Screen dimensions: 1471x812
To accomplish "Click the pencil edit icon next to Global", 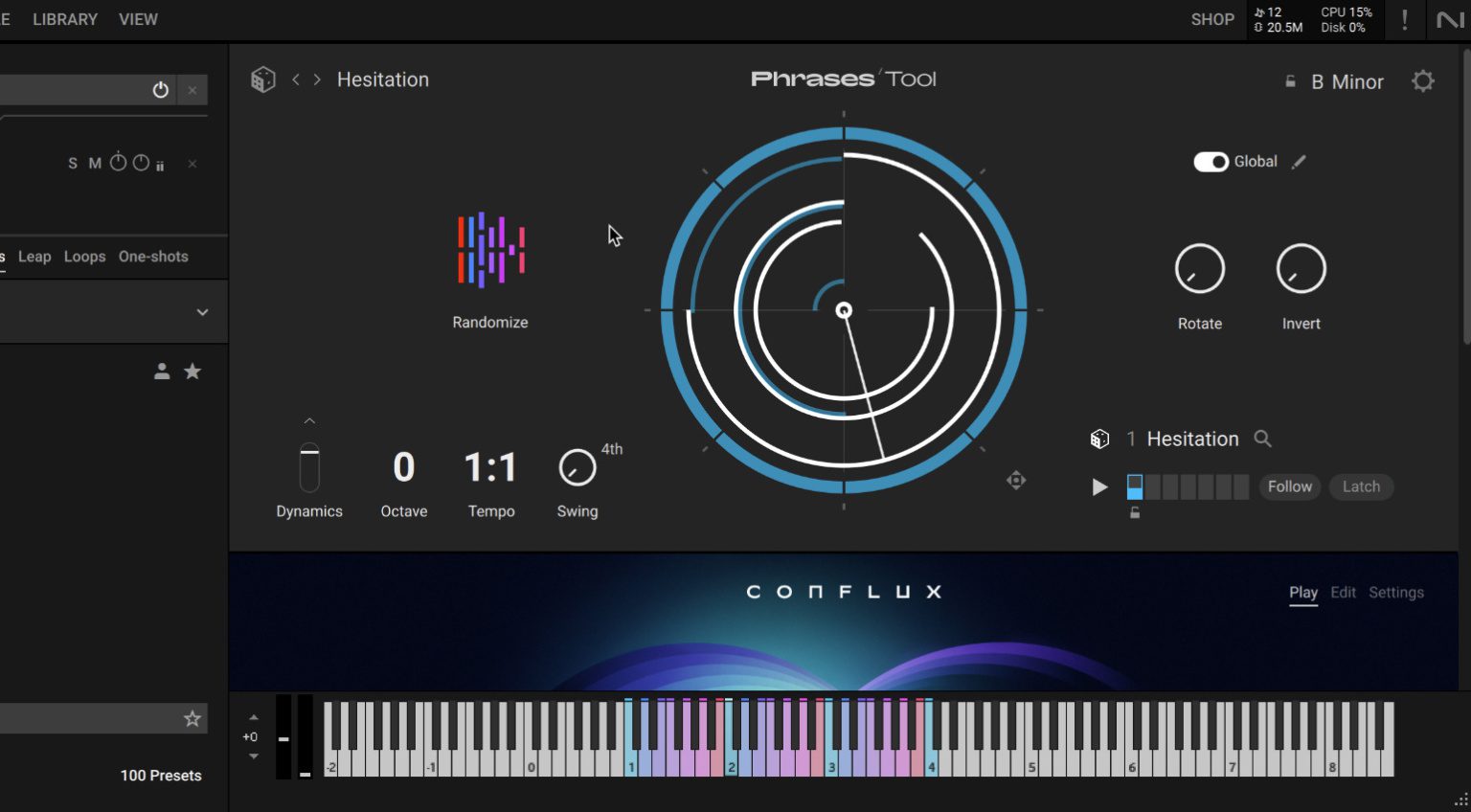I will pos(1300,162).
